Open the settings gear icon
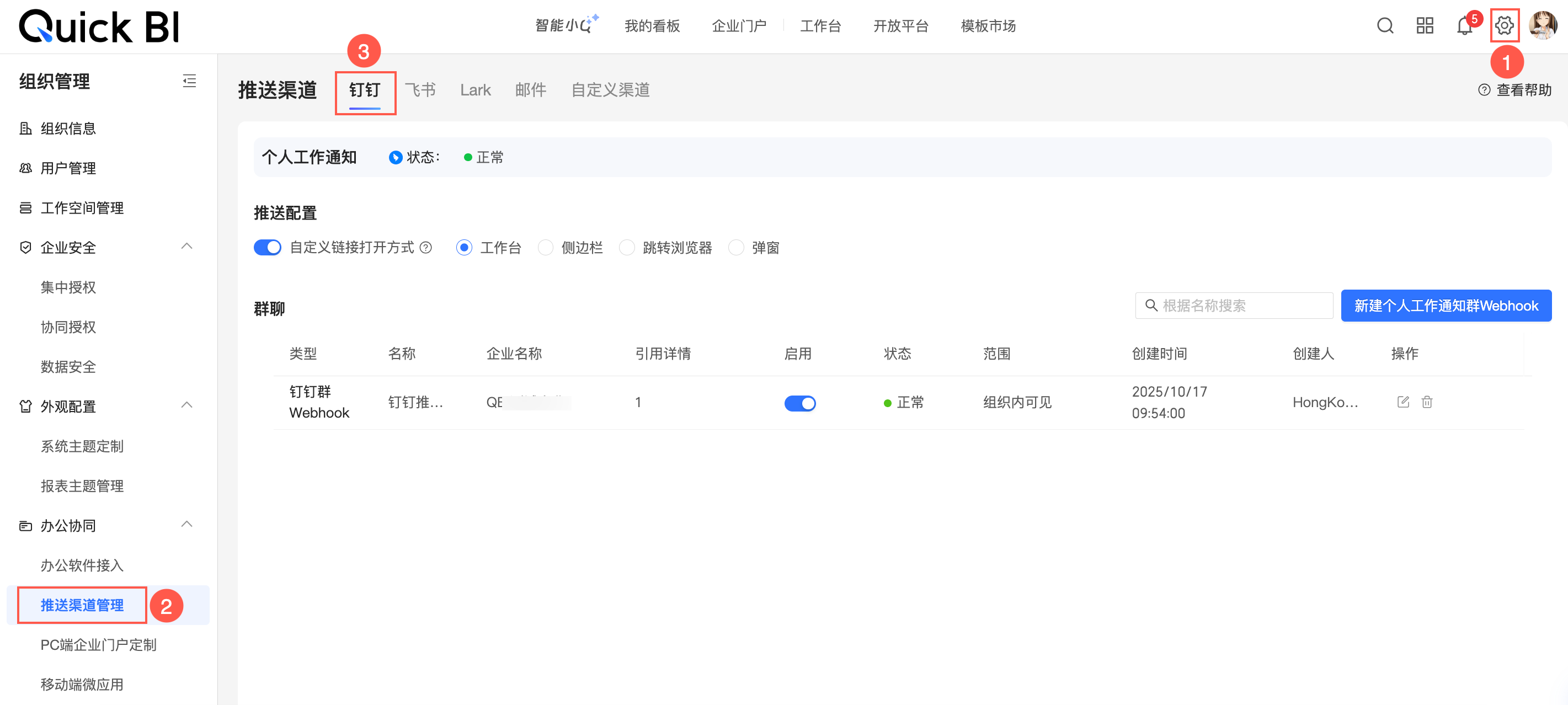The image size is (1568, 705). (1503, 25)
